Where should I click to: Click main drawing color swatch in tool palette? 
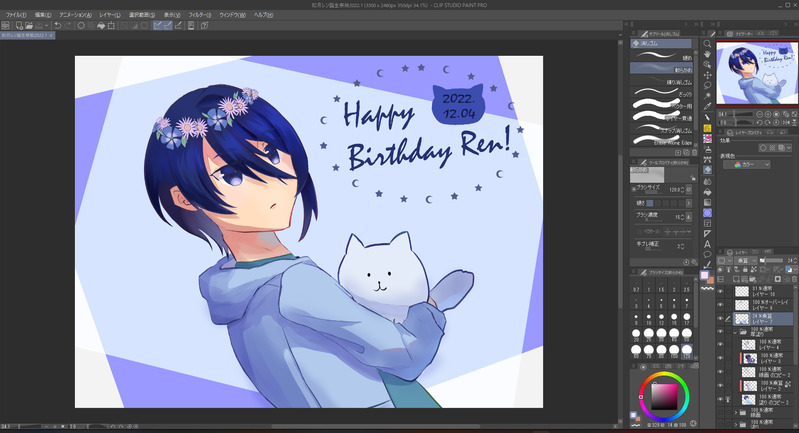705,275
